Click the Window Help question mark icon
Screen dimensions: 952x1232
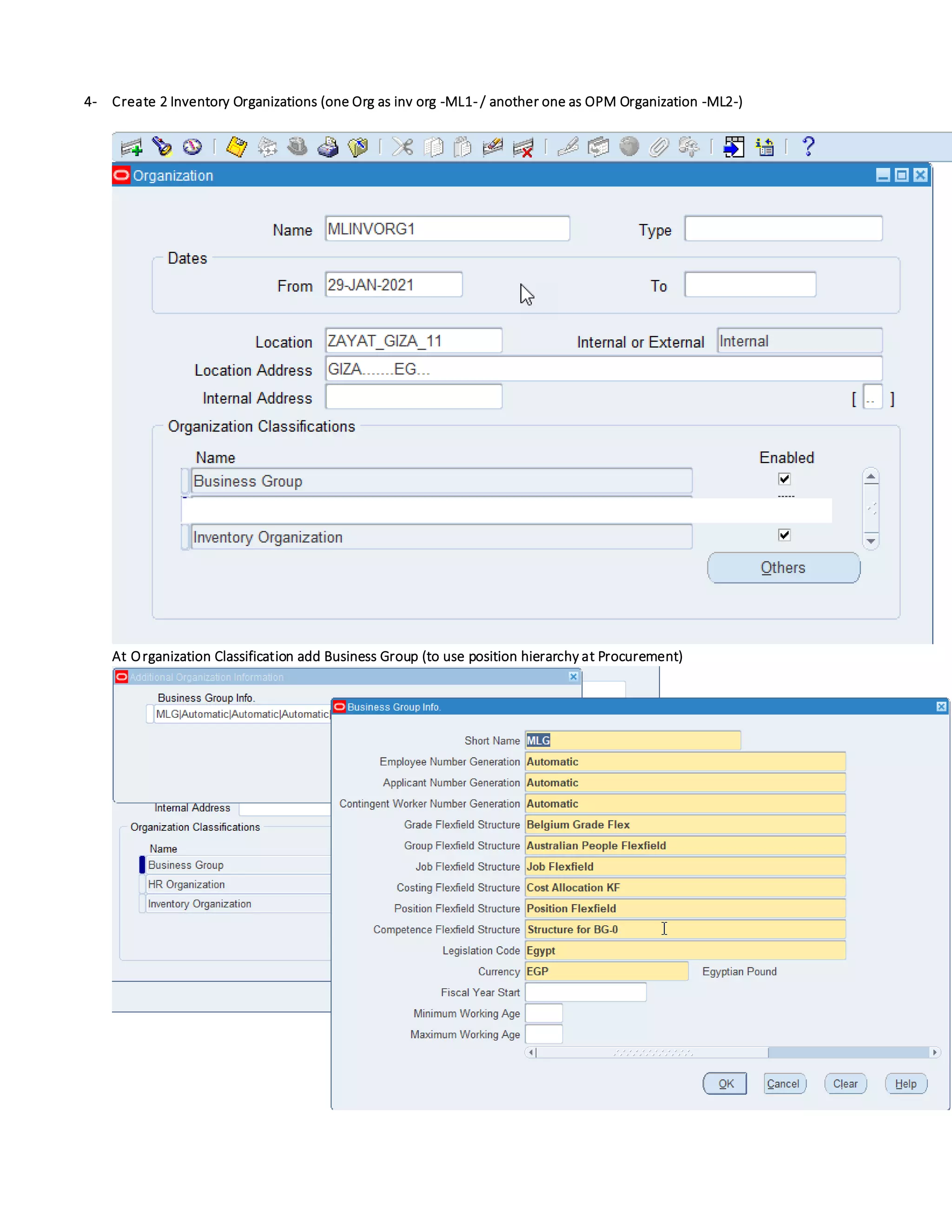809,146
